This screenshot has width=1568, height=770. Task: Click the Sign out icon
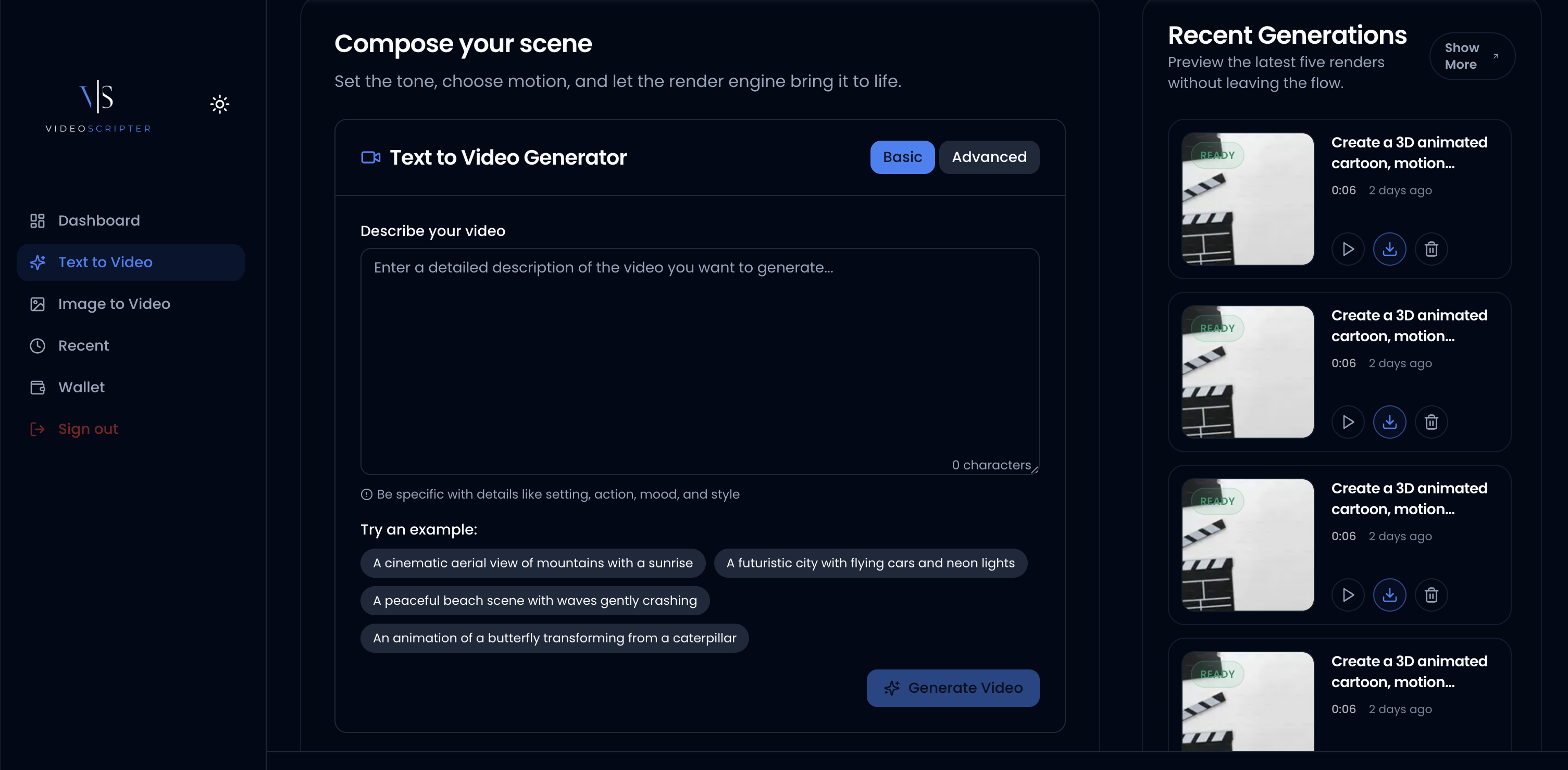pyautogui.click(x=38, y=429)
